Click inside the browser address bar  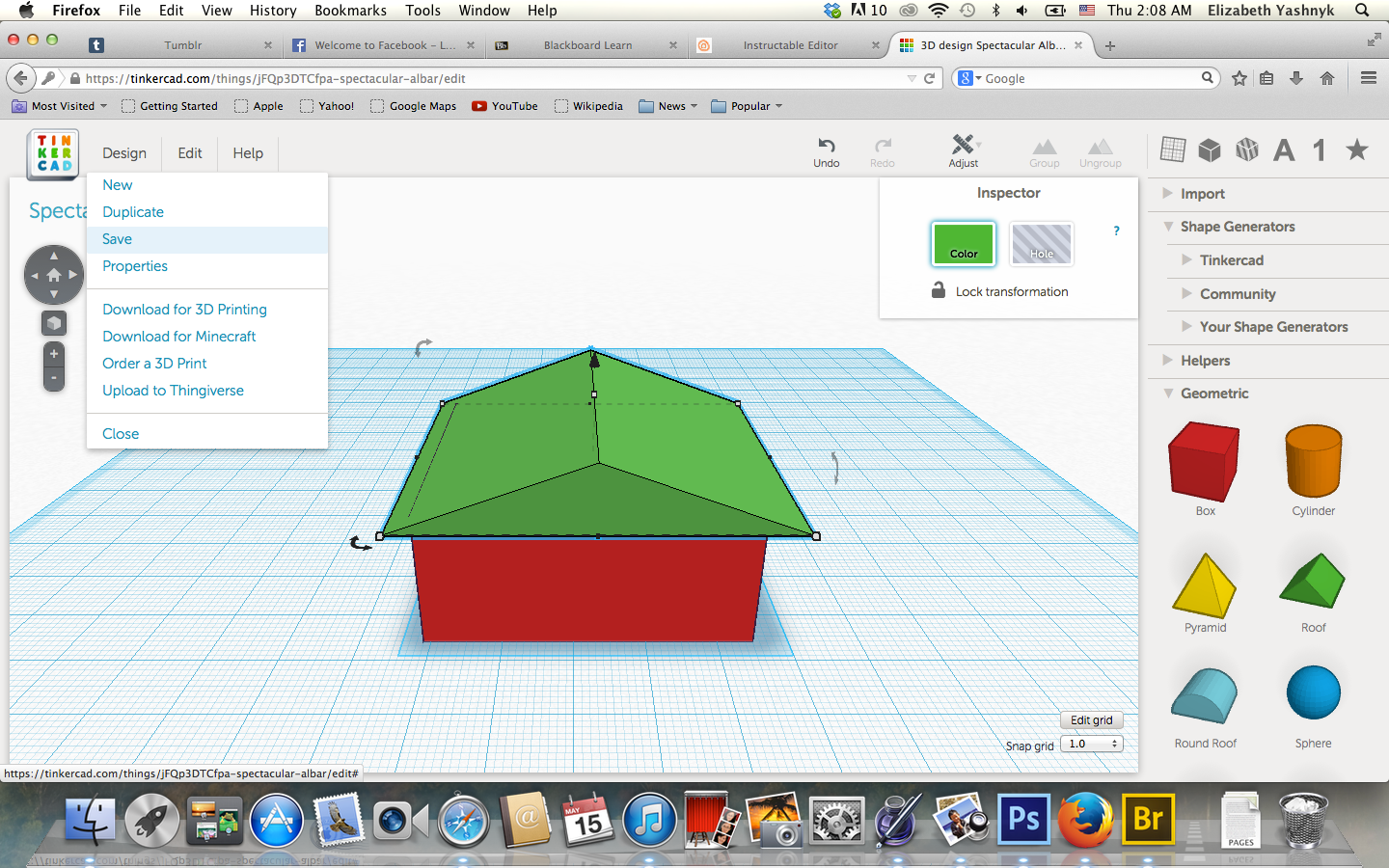[x=482, y=78]
